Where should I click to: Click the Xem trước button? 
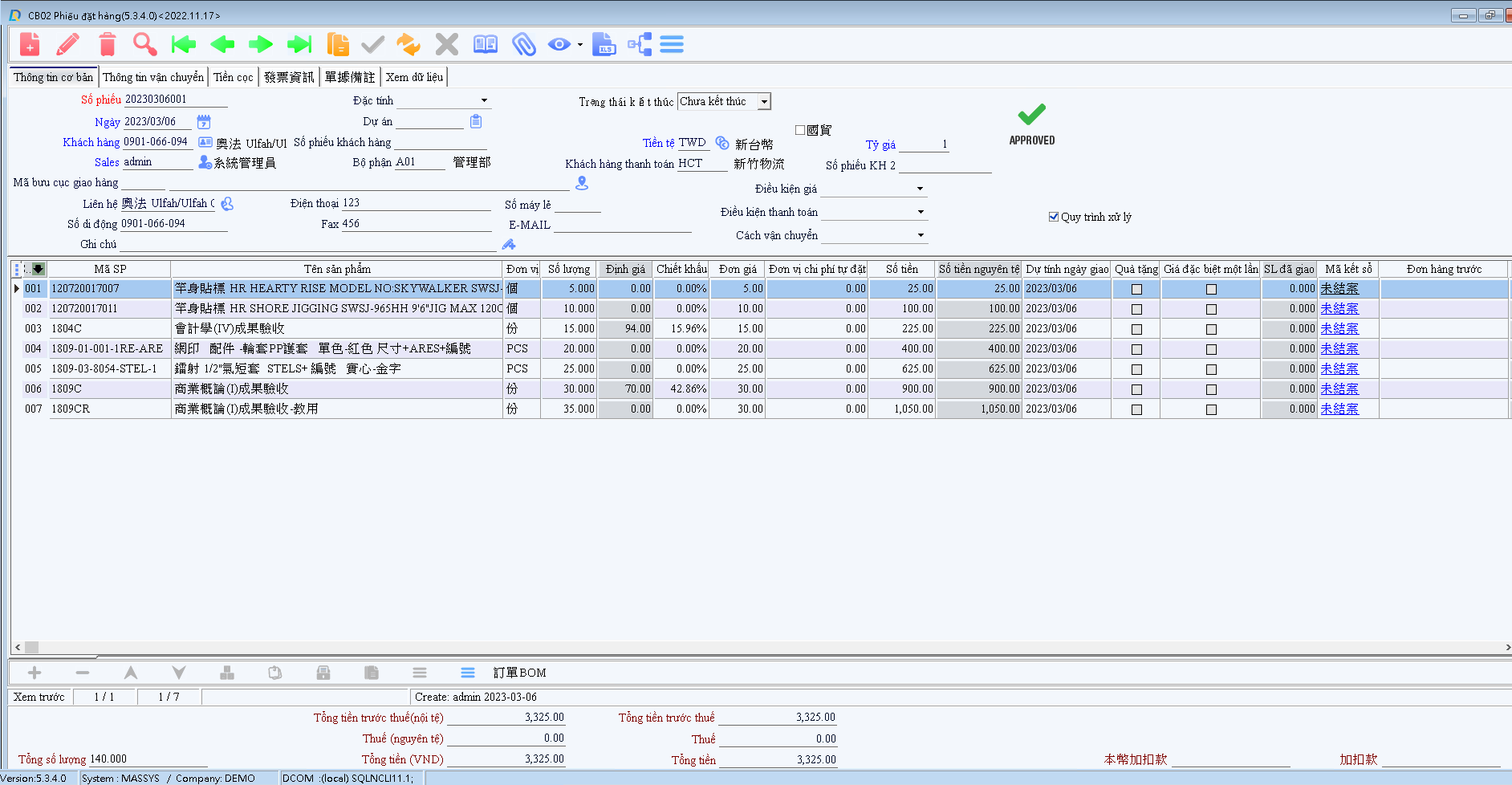[x=39, y=697]
